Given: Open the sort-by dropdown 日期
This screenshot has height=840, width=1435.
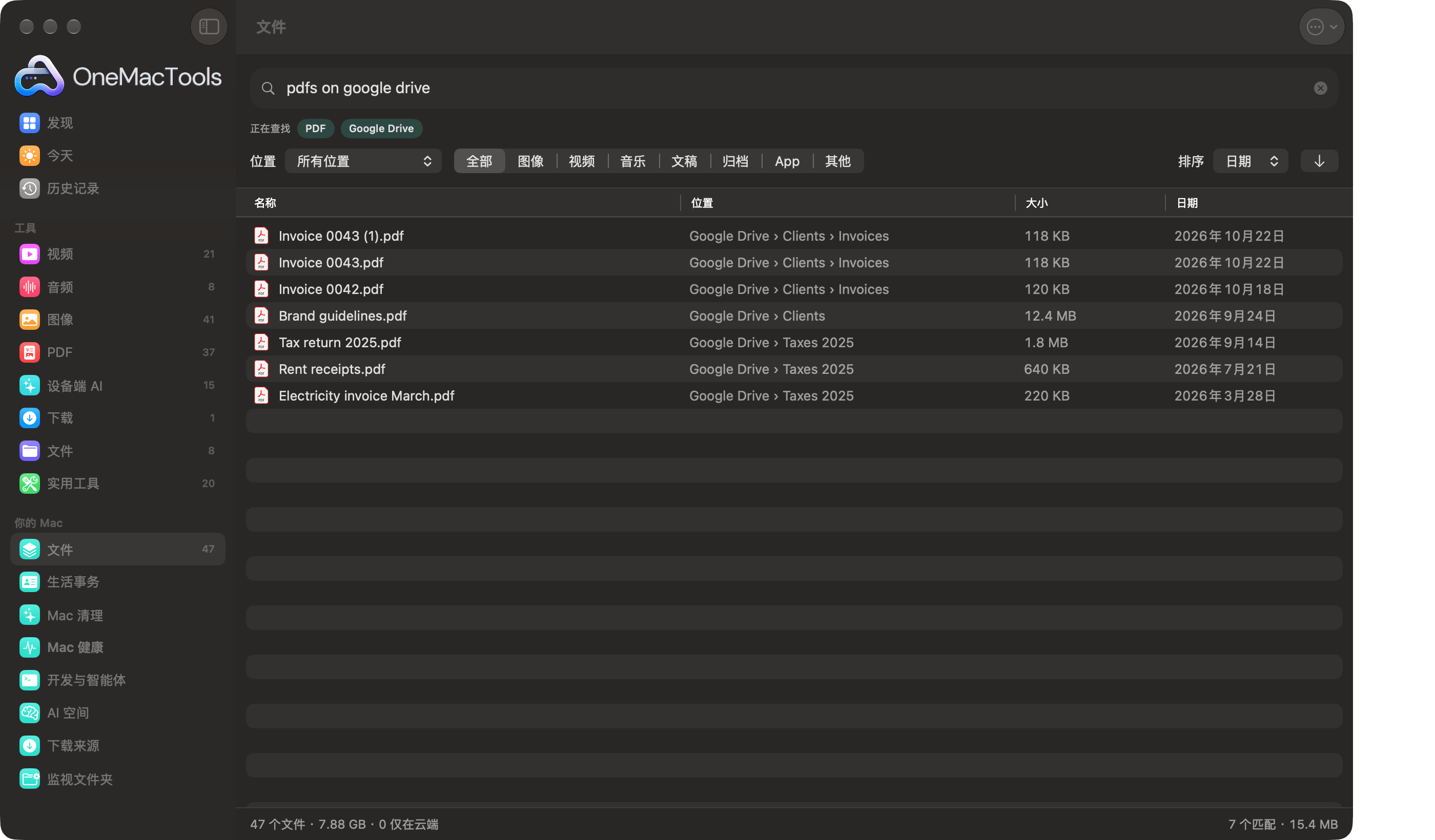Looking at the screenshot, I should [1250, 161].
